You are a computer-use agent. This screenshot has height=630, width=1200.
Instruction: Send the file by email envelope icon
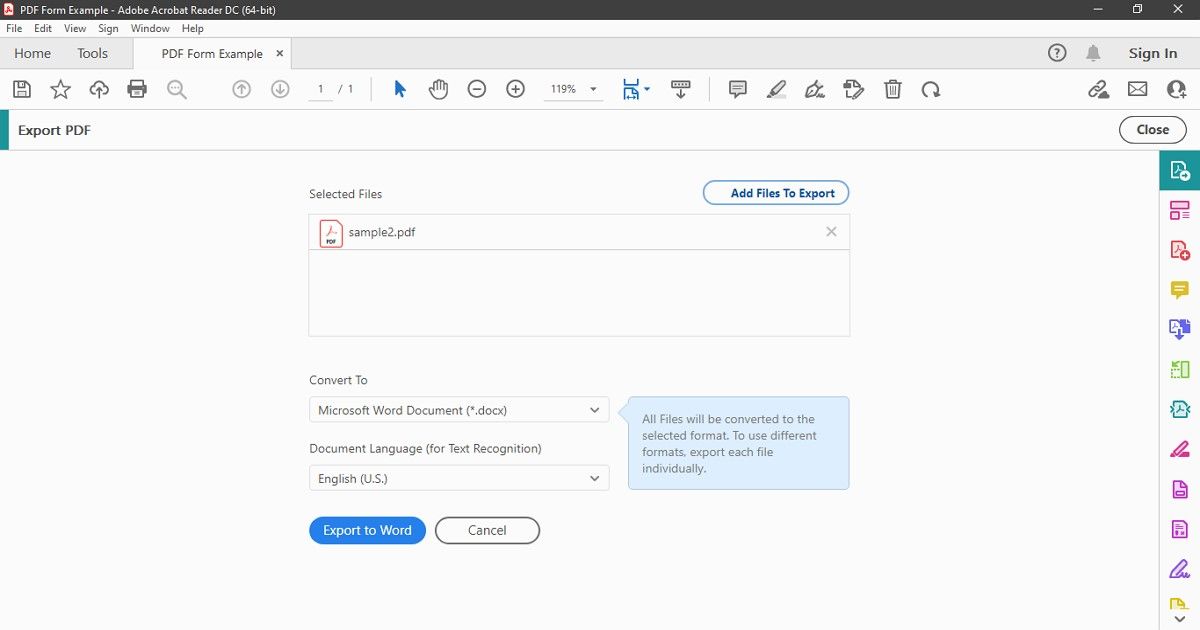point(1138,89)
